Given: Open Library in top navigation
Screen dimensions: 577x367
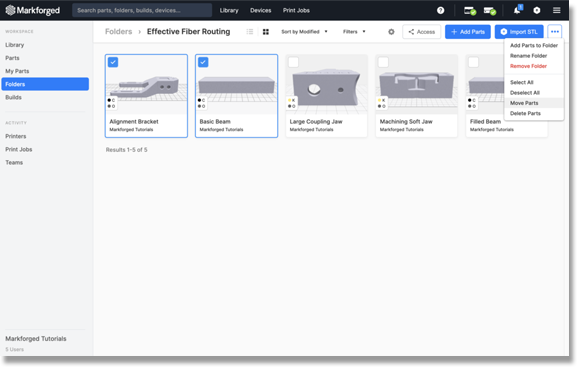Looking at the screenshot, I should coord(229,10).
